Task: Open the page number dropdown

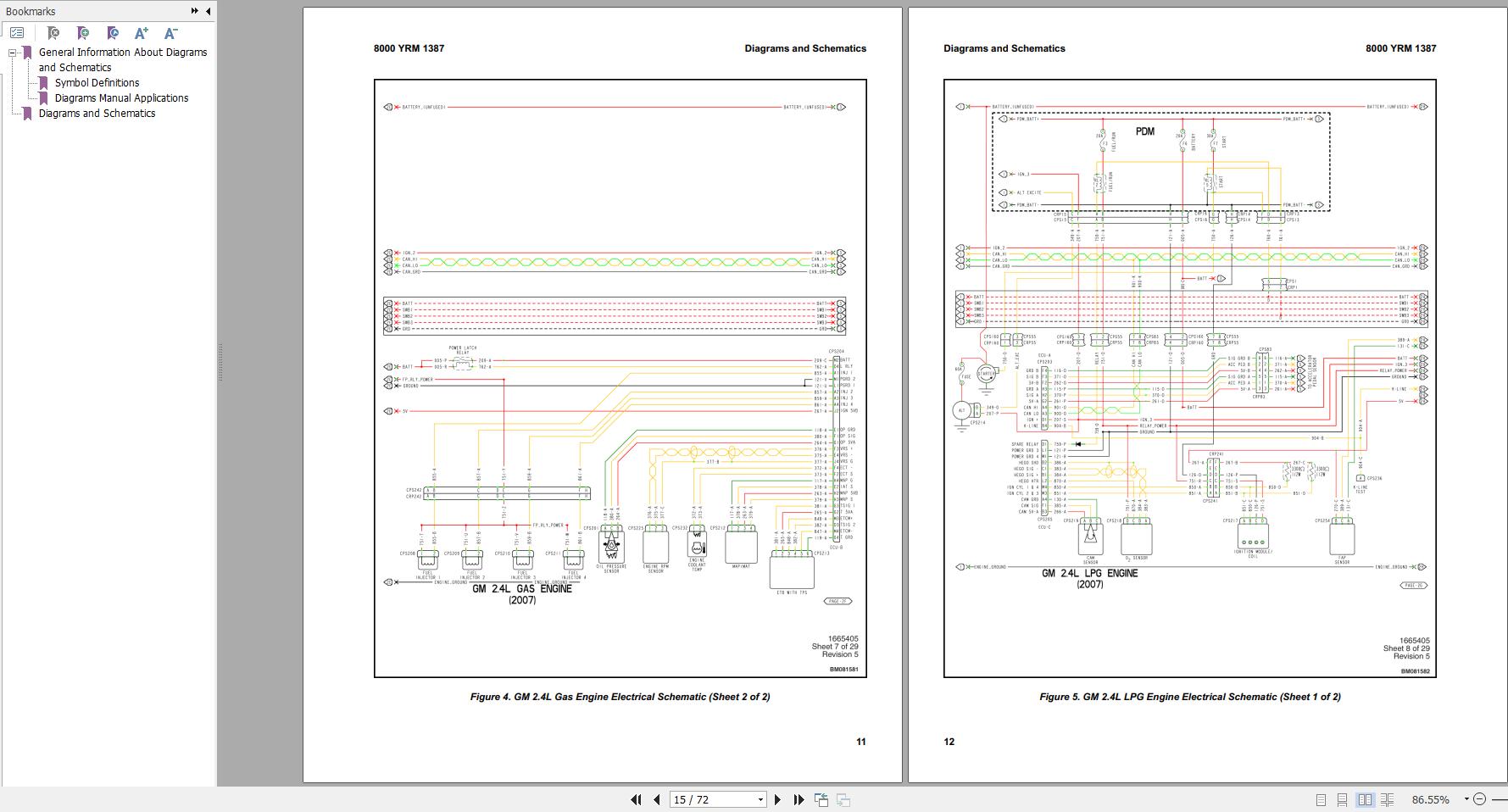Action: coord(760,799)
